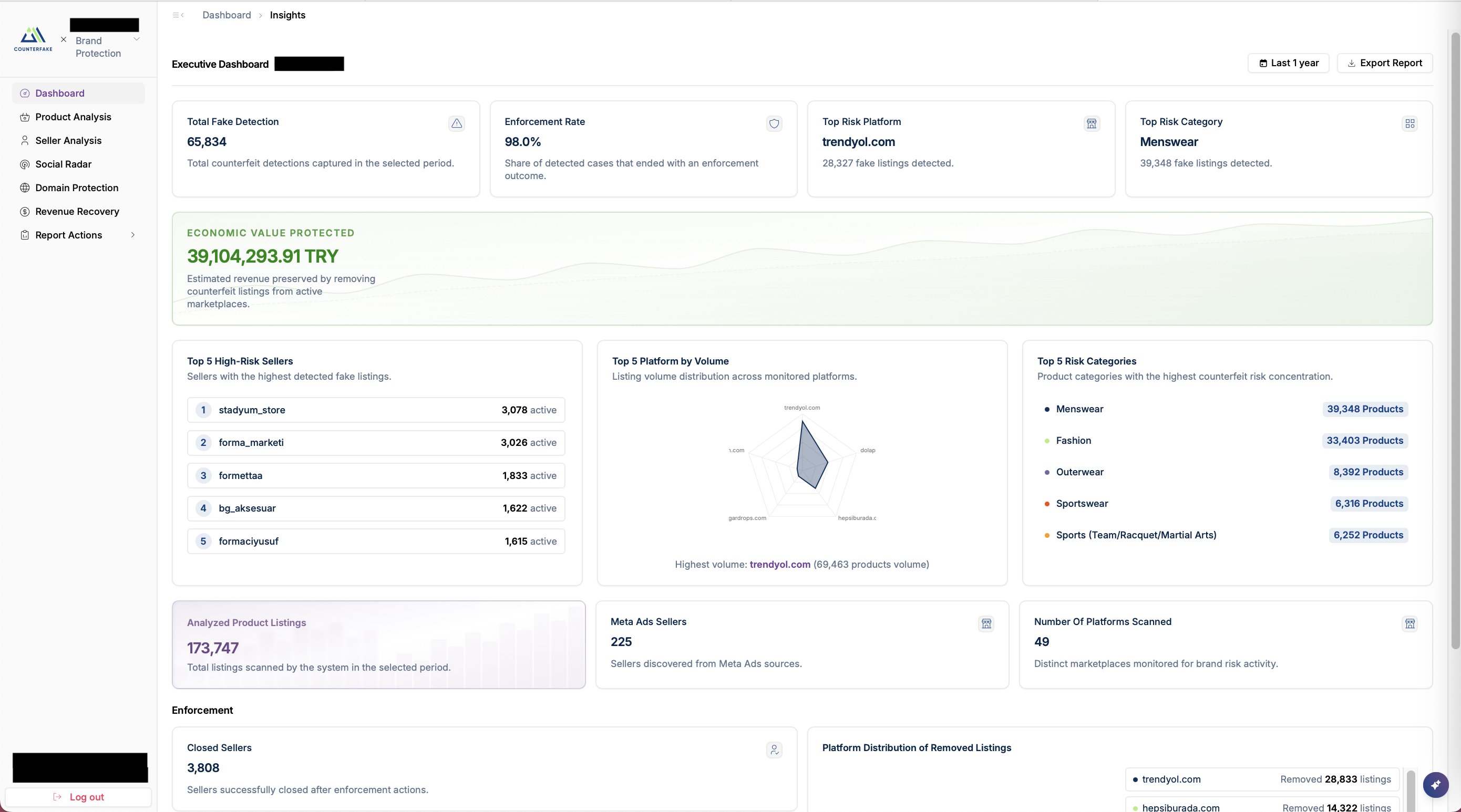Image resolution: width=1461 pixels, height=812 pixels.
Task: Open the AI assistant sparkle button
Action: point(1436,785)
